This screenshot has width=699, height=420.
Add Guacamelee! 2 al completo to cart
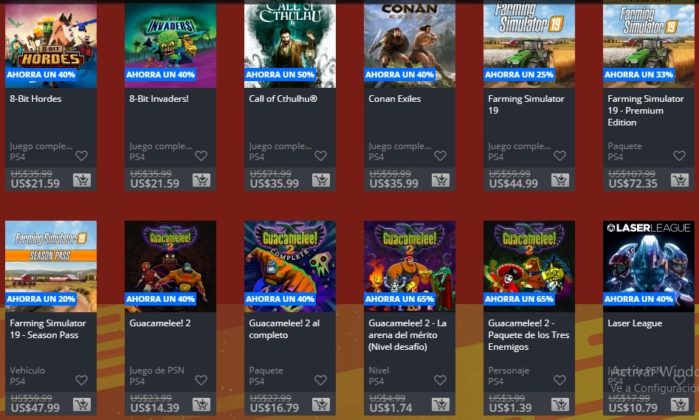coord(321,404)
